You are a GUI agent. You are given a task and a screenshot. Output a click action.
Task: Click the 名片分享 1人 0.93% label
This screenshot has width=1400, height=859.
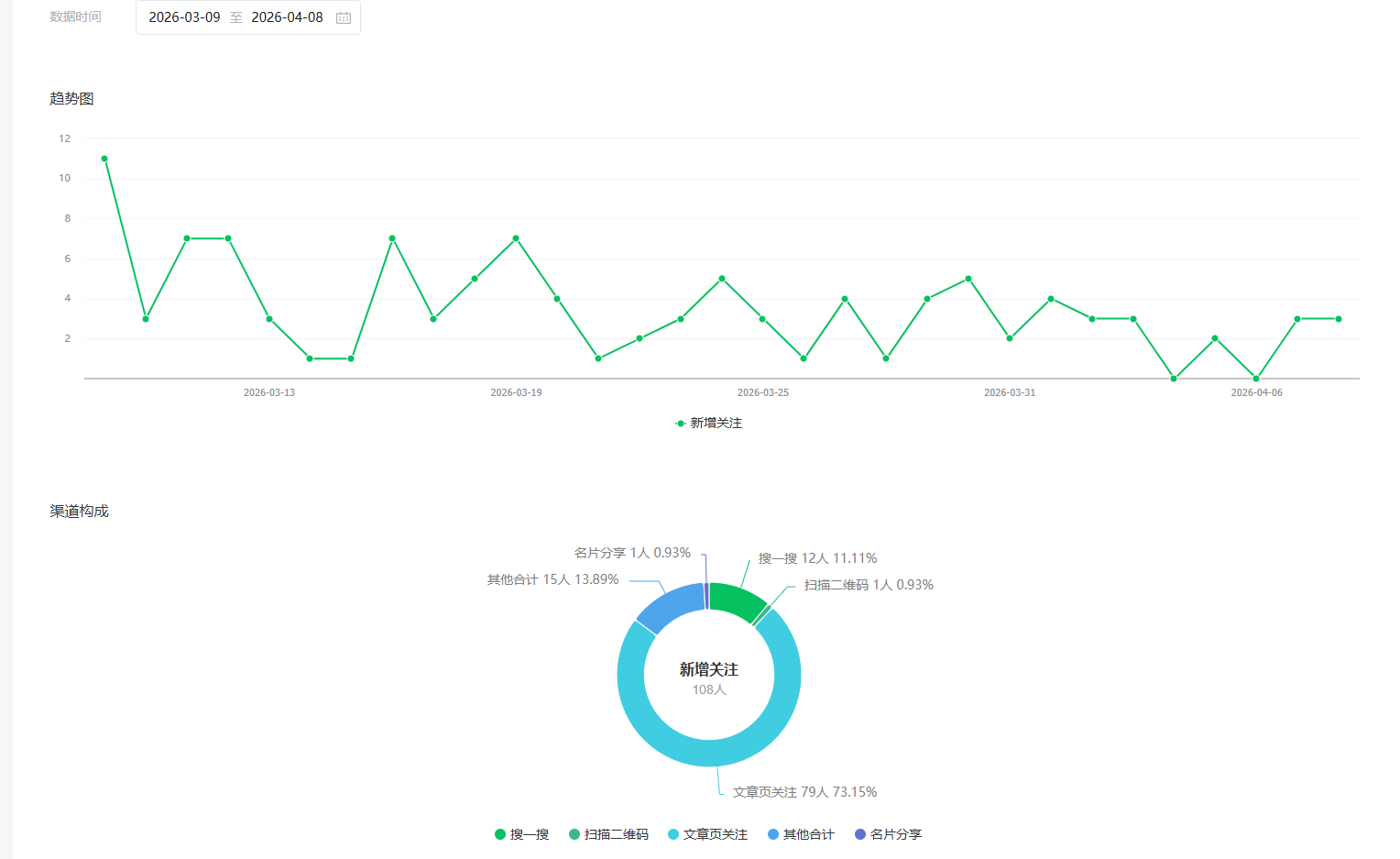click(632, 553)
